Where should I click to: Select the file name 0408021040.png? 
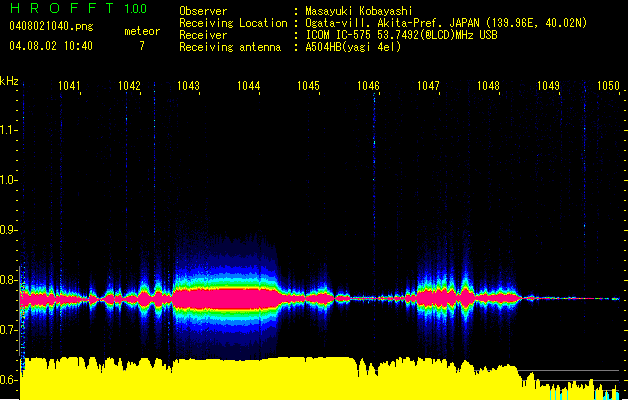coord(51,26)
